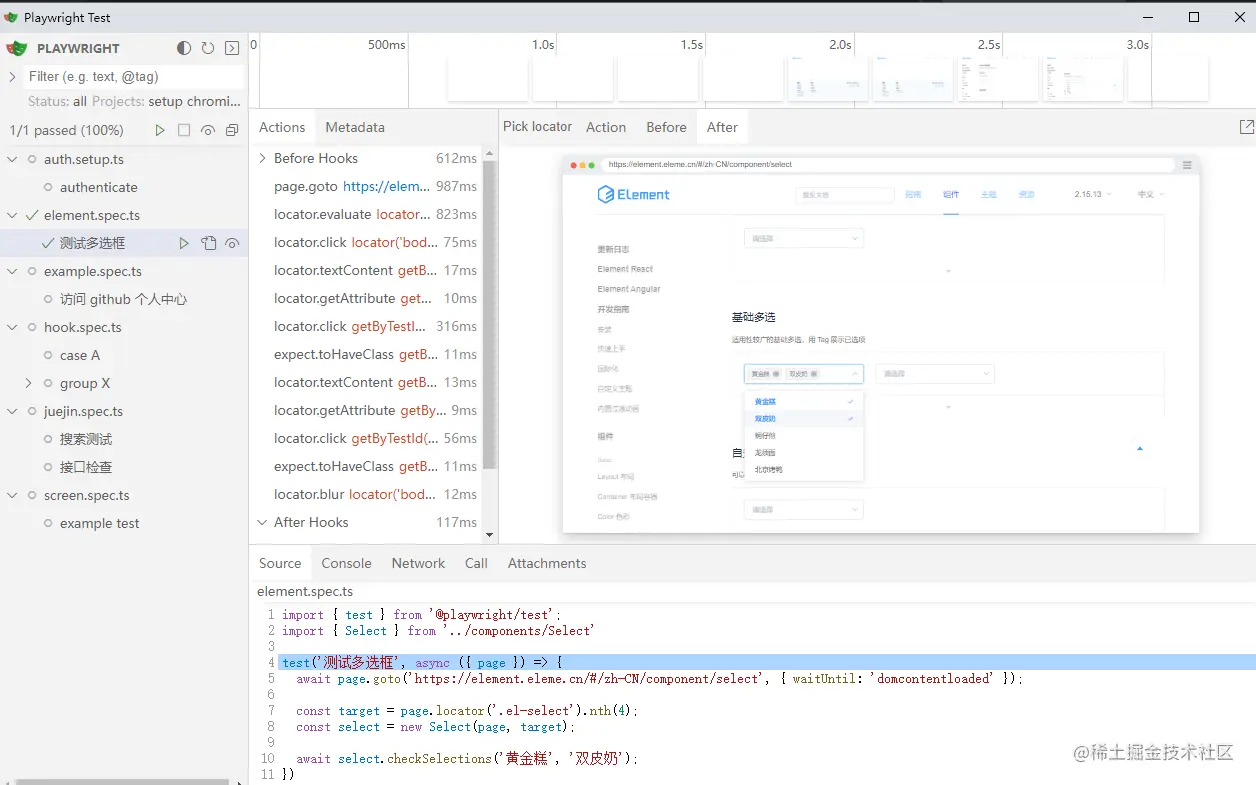Select the page.goto action row
Viewport: 1256px width, 785px height.
366,186
